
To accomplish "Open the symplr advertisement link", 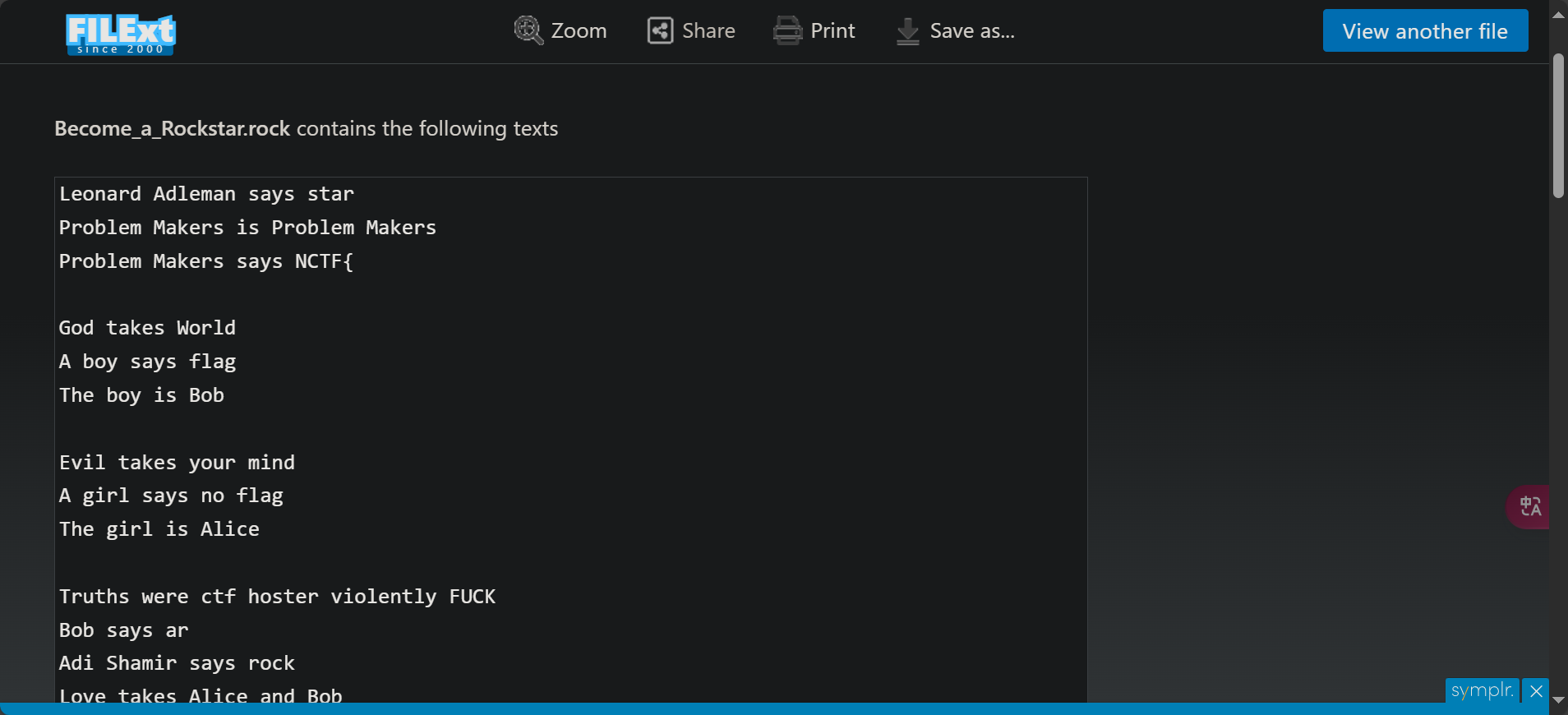I will pos(1482,690).
